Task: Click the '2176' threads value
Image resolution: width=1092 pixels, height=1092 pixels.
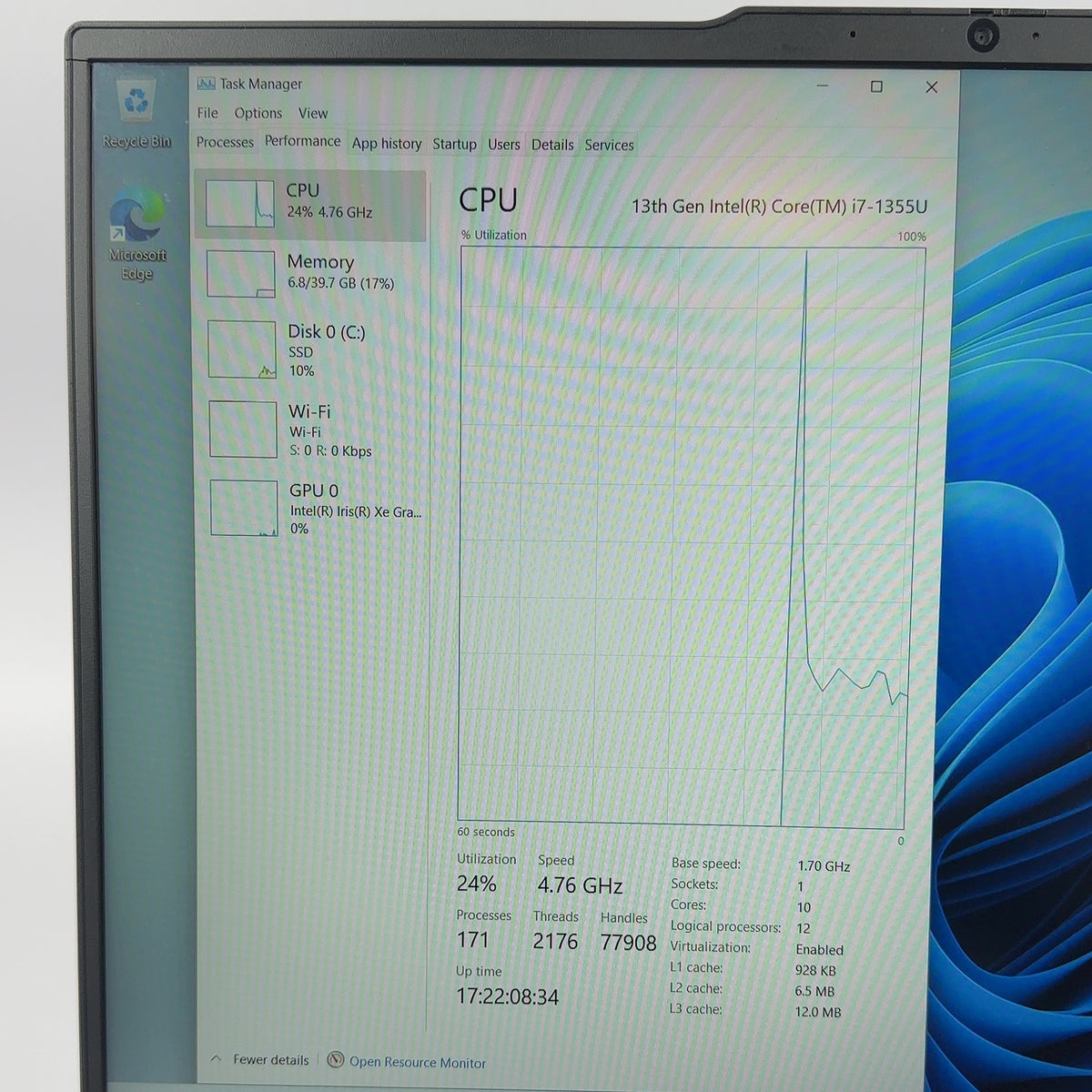Action: (x=555, y=941)
